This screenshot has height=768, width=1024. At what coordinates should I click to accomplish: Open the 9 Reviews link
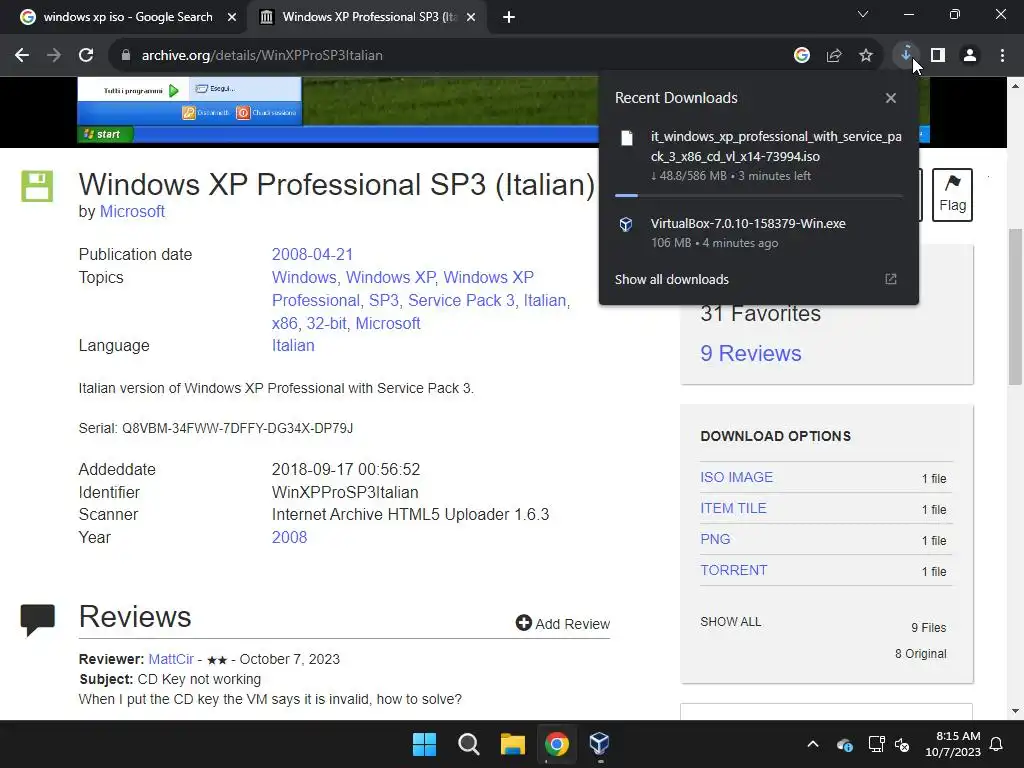750,353
